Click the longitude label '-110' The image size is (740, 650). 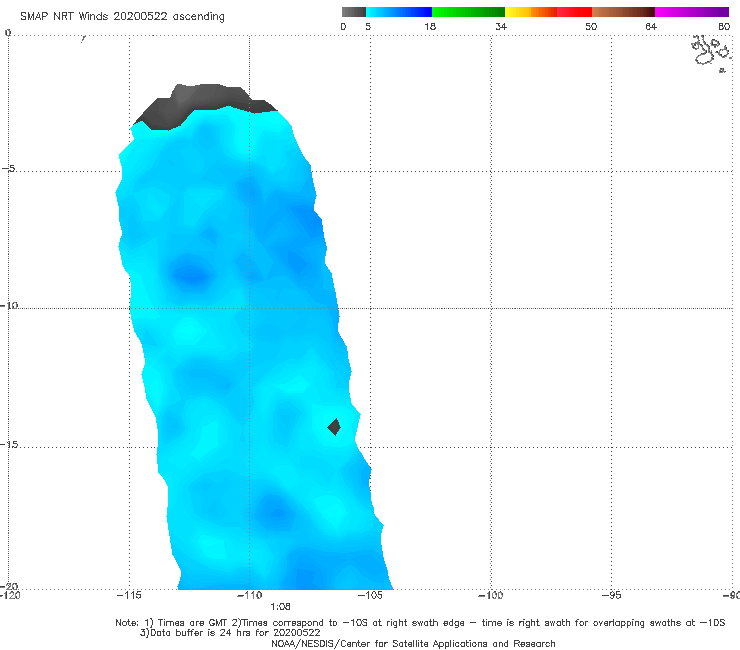(250, 595)
